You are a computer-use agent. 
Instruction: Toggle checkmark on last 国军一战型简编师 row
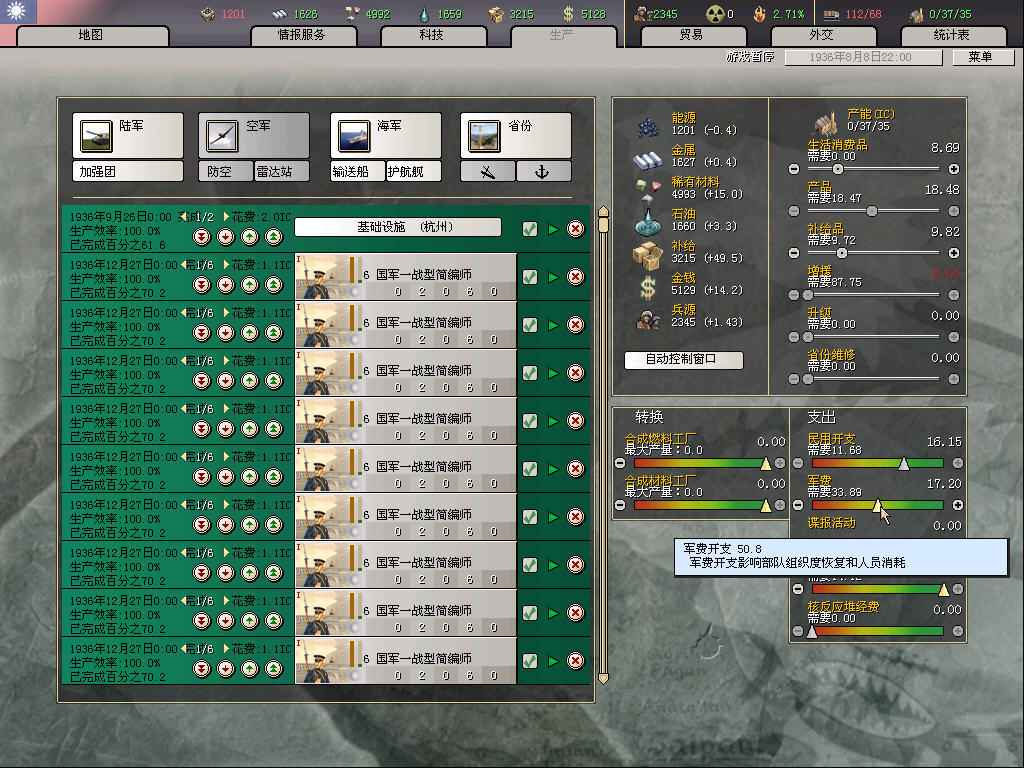[530, 661]
